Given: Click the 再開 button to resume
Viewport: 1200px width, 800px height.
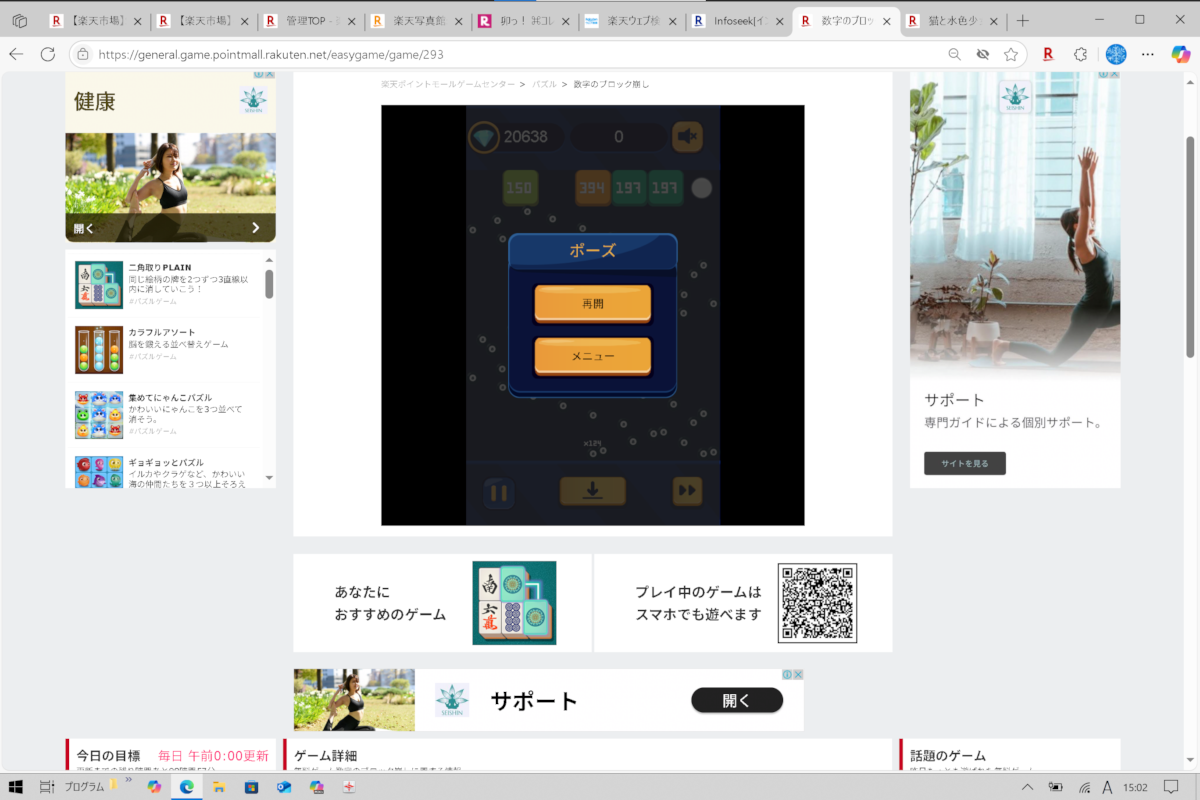Looking at the screenshot, I should coord(593,303).
